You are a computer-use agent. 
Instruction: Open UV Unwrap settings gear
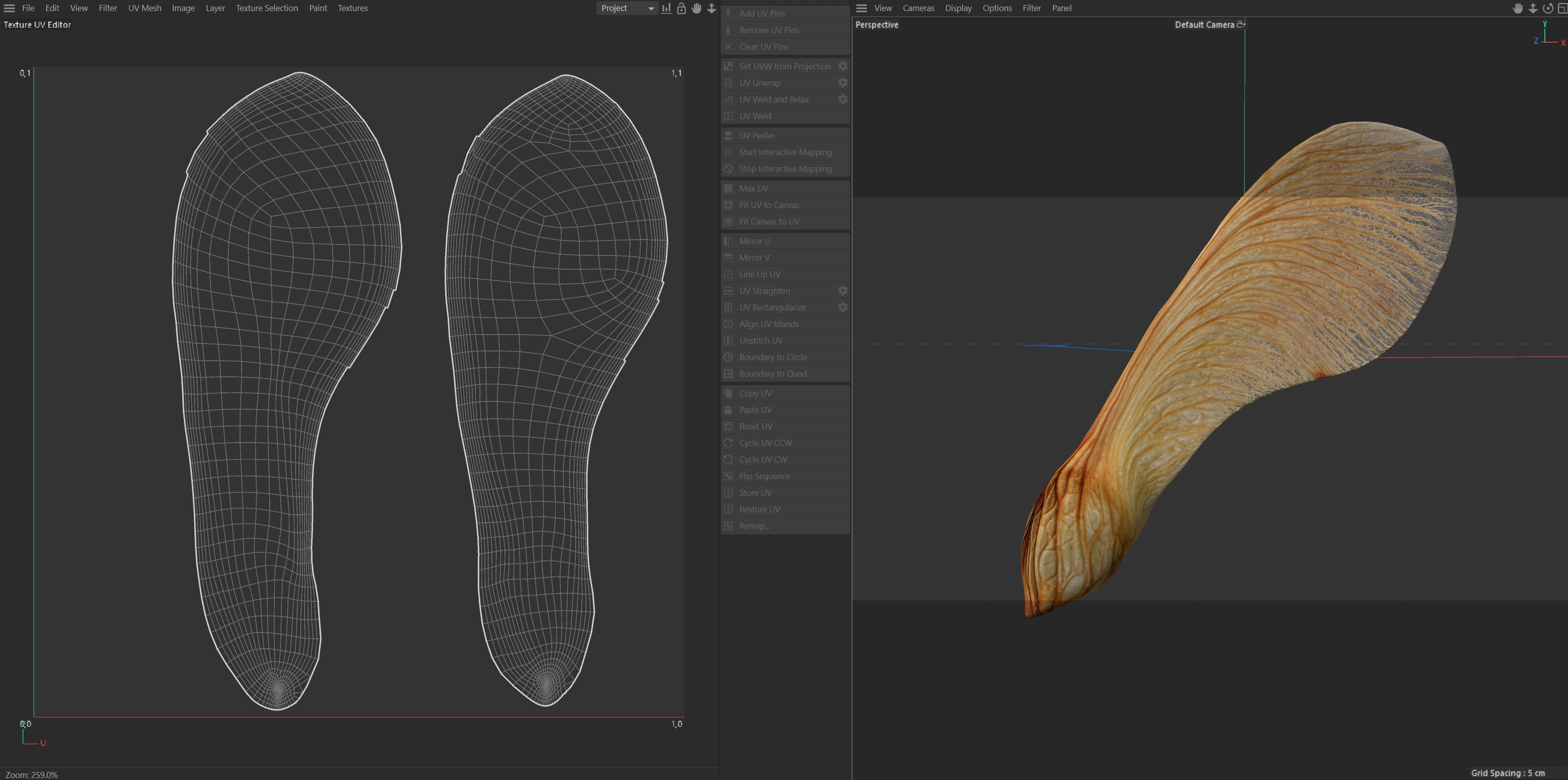843,83
